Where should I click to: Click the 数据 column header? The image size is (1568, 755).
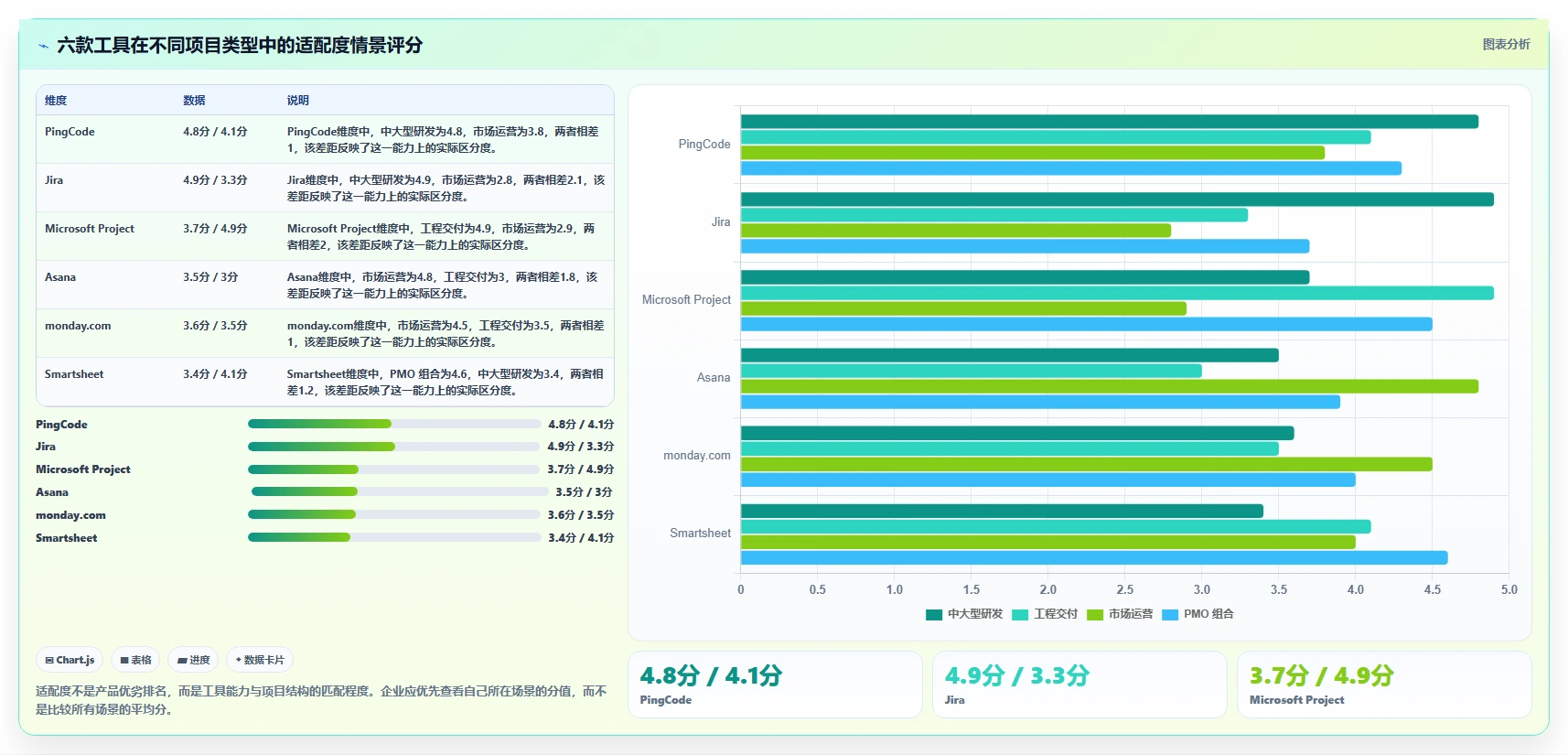[194, 101]
